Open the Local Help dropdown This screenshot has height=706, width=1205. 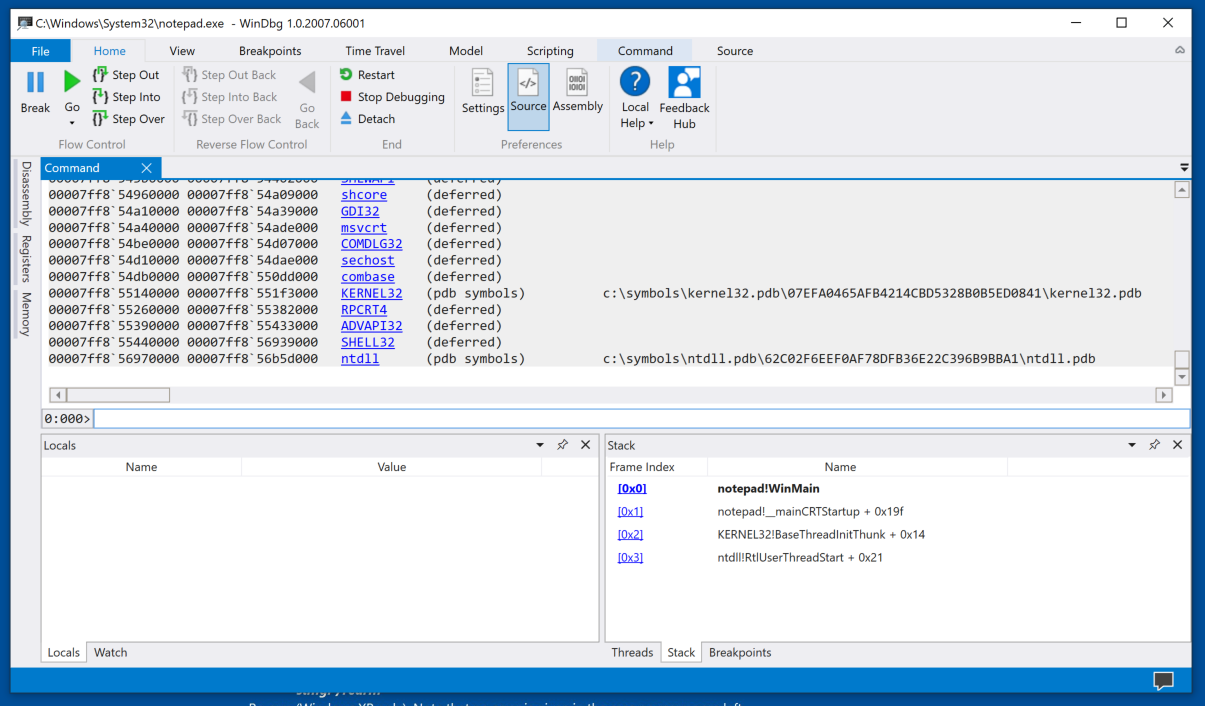point(635,123)
